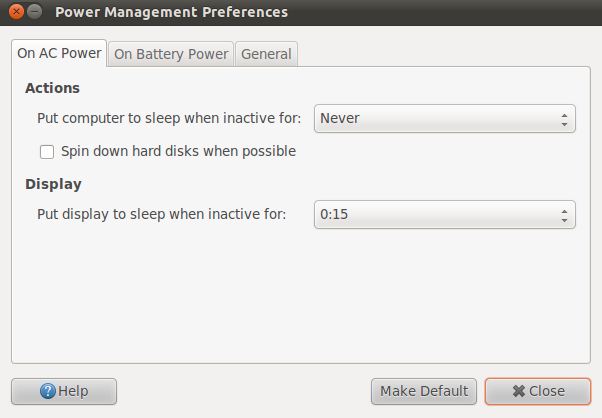Click the 'Power Management Preferences' title bar
Screen dimensions: 602x418
[171, 12]
